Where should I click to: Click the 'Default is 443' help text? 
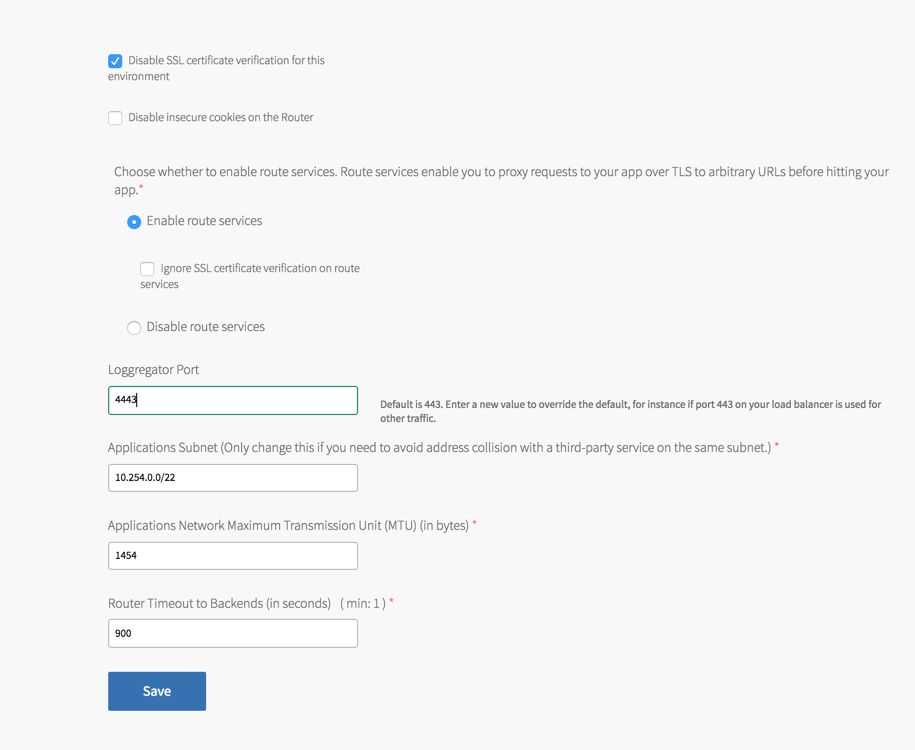[x=630, y=405]
